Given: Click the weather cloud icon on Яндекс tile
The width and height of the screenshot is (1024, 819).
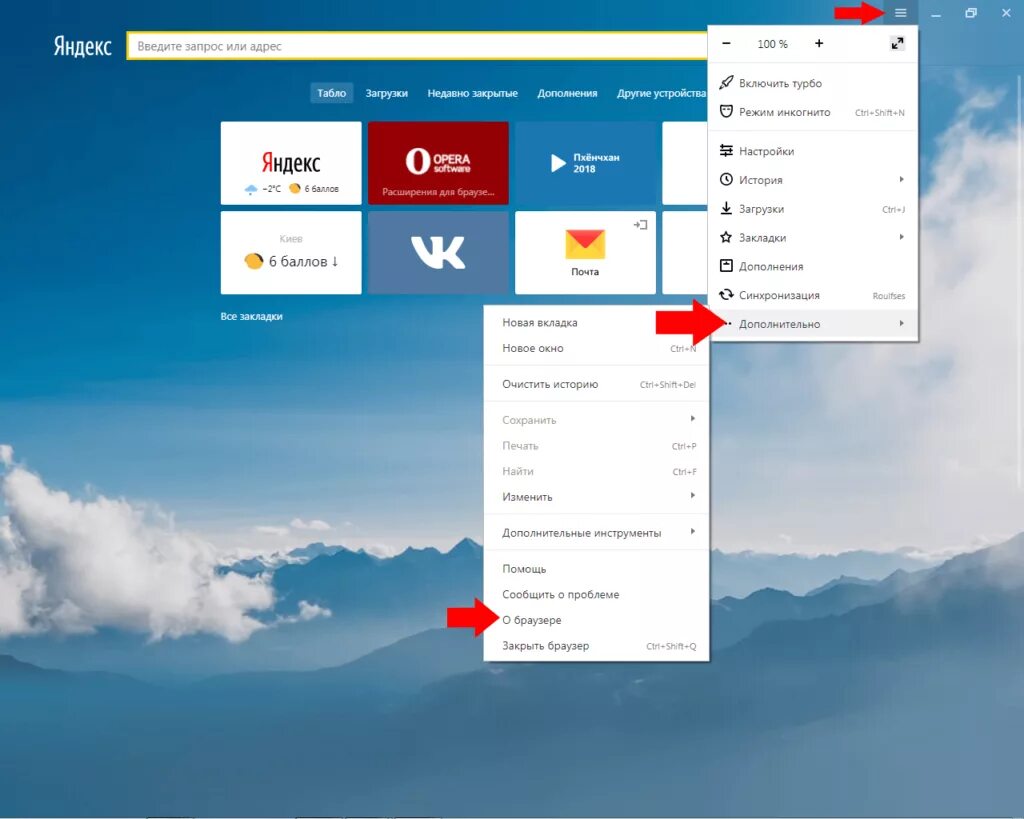Looking at the screenshot, I should click(x=251, y=189).
